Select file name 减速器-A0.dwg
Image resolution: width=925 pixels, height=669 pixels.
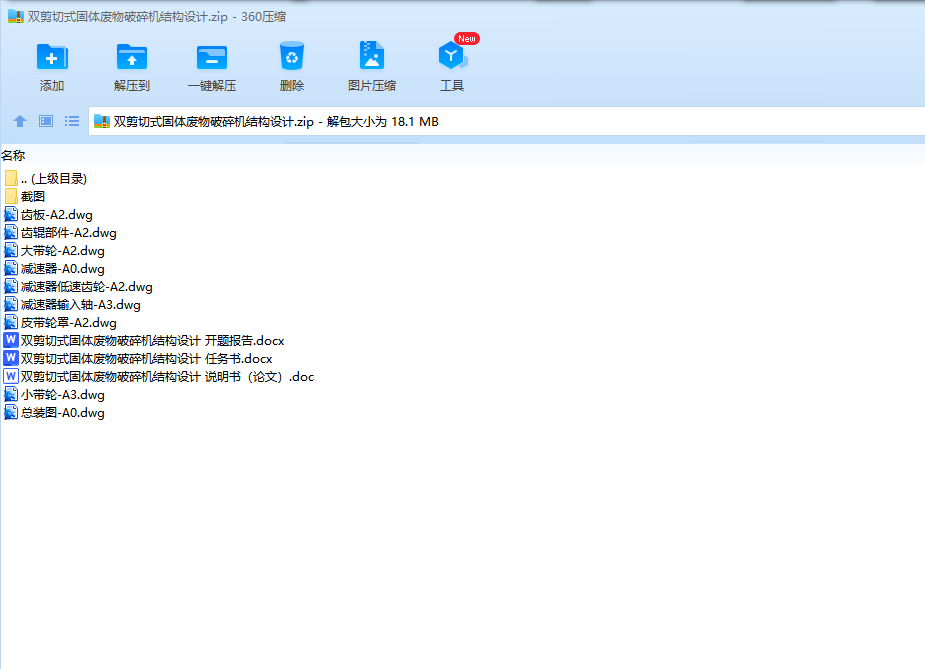63,269
